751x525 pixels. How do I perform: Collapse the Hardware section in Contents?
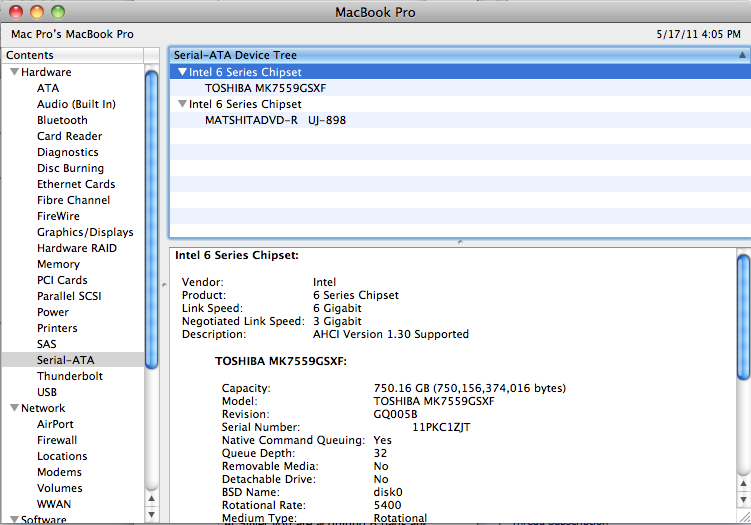tap(14, 72)
